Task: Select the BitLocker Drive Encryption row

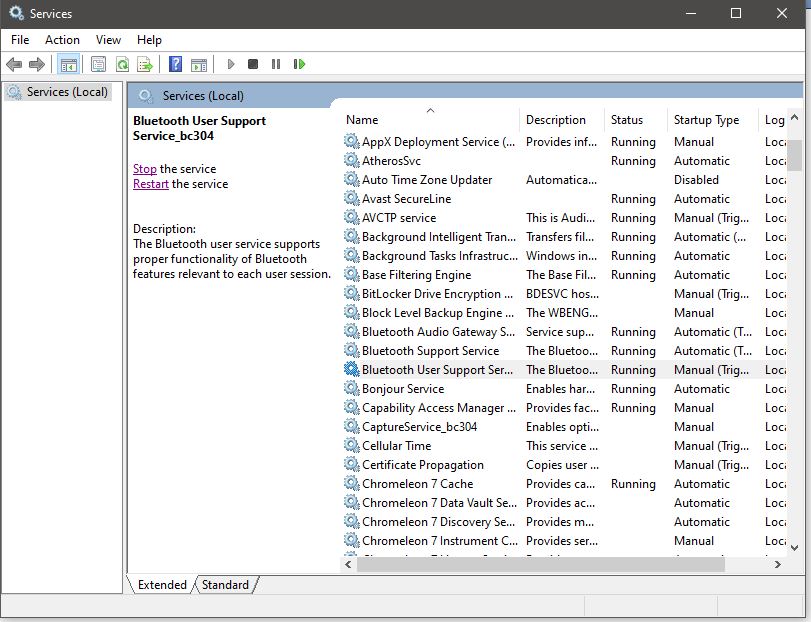Action: point(564,294)
